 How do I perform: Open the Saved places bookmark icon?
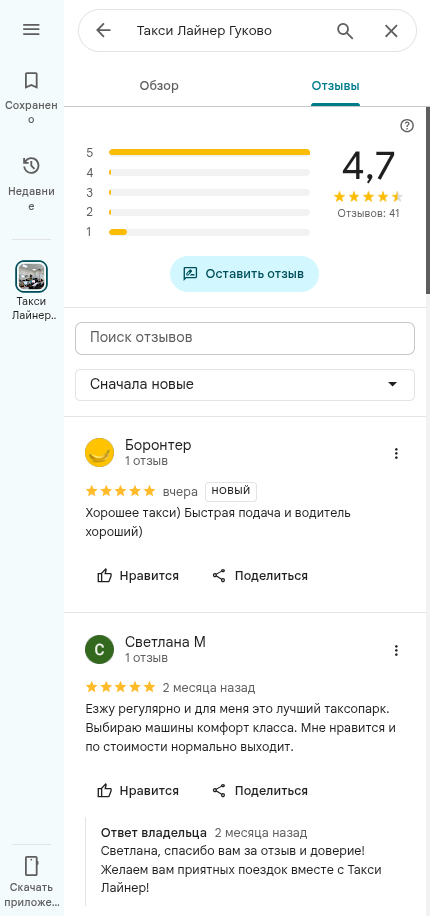pyautogui.click(x=31, y=80)
